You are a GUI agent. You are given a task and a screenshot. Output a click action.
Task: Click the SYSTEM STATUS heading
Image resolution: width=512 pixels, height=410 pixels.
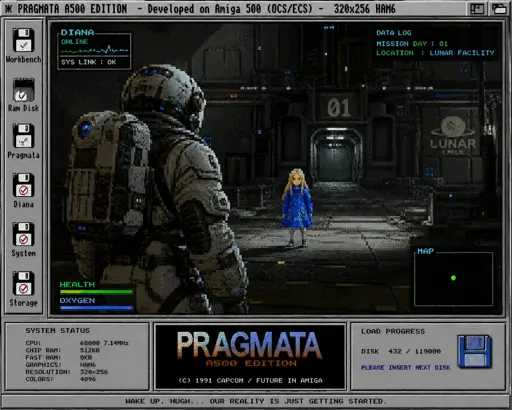tap(58, 331)
